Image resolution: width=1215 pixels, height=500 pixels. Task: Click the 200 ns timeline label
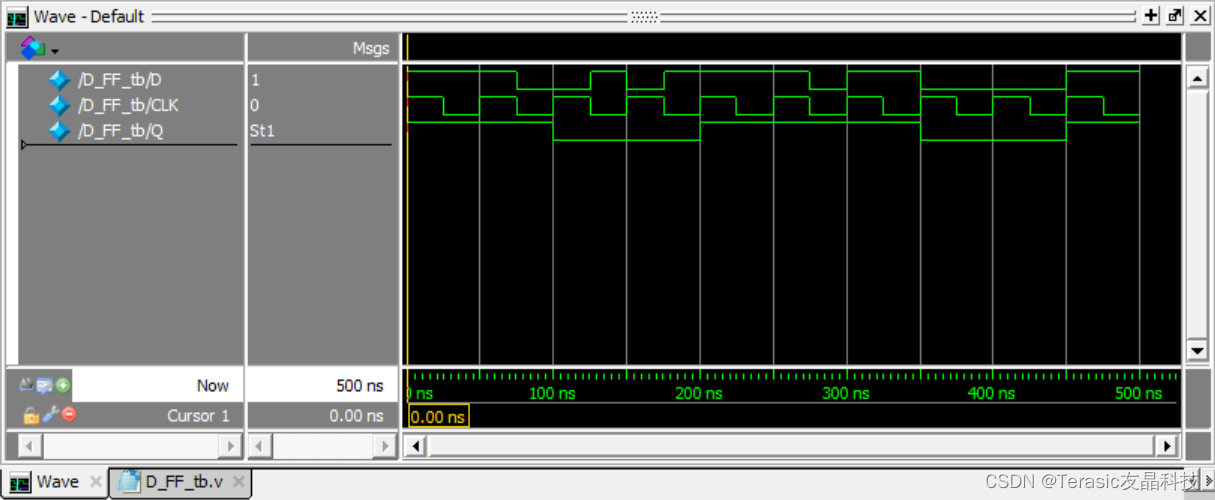(699, 394)
